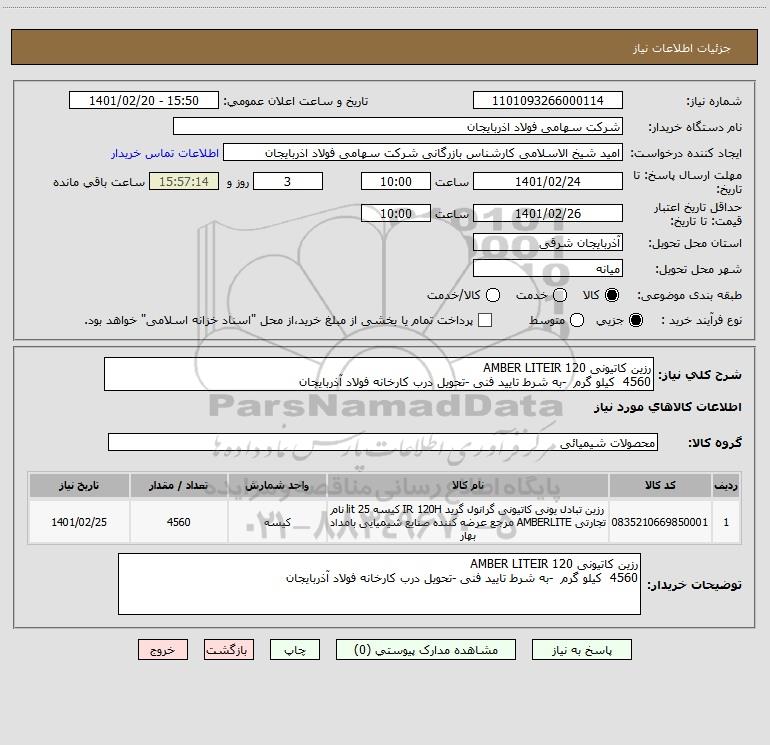Click the شرح کلی نیاز description text box
This screenshot has width=770, height=745.
click(379, 374)
